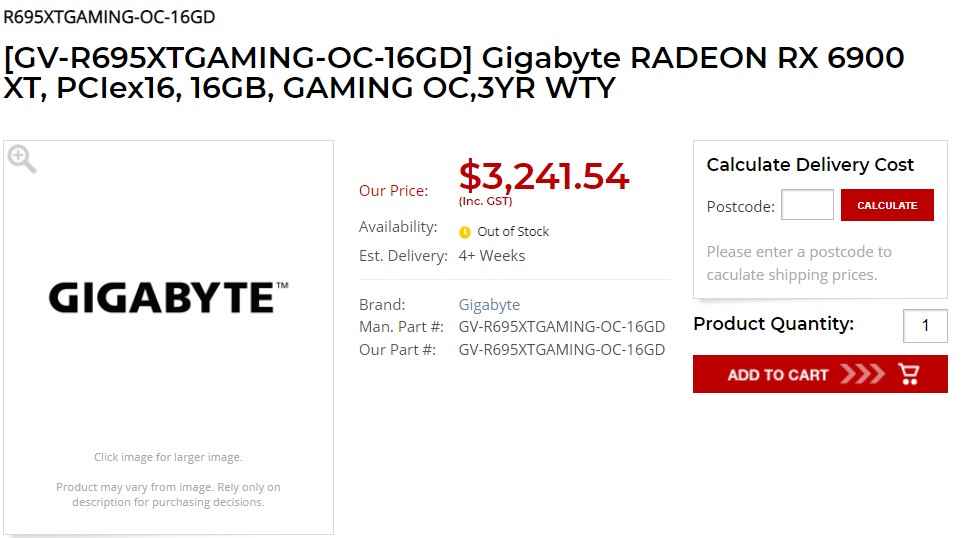The width and height of the screenshot is (961, 538).
Task: Click the product title heading
Action: 454,72
